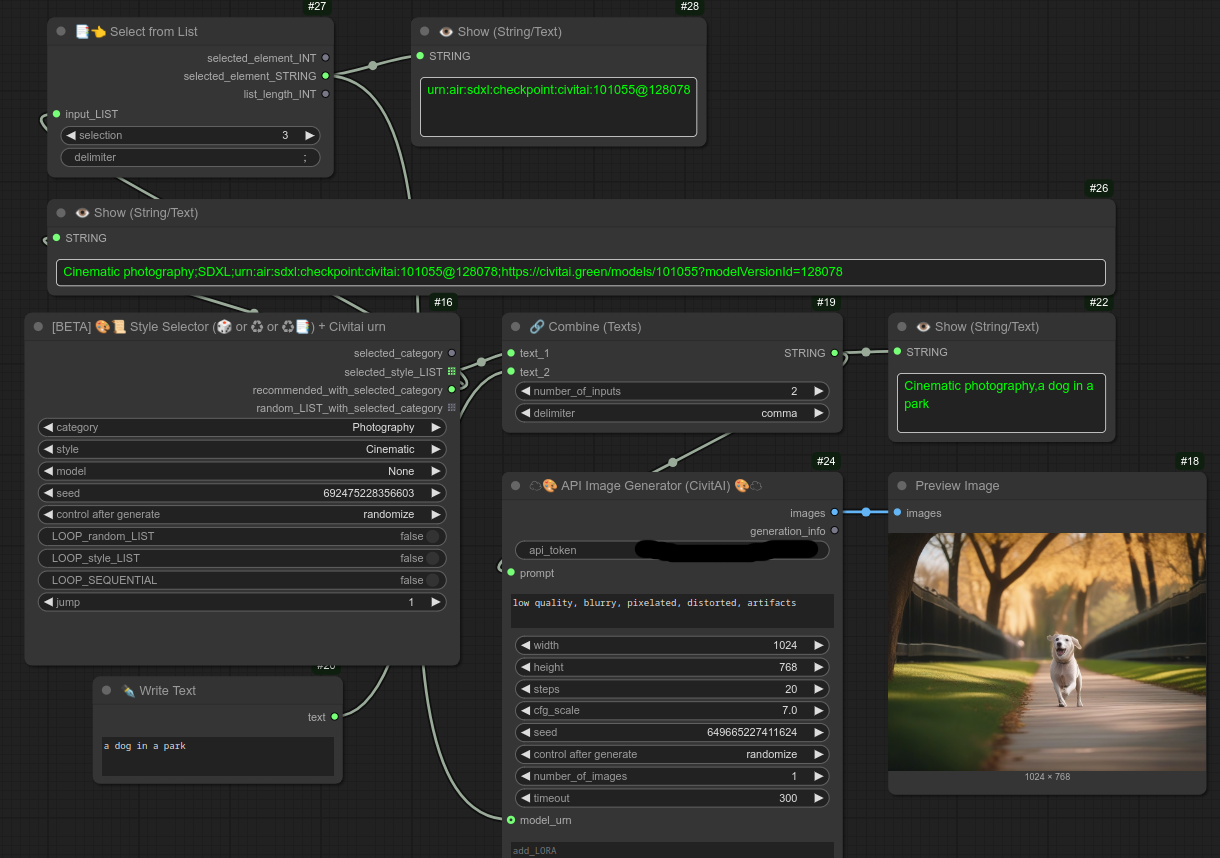This screenshot has height=858, width=1220.
Task: Enable LOOP_style_LIST toggle
Action: [x=433, y=559]
